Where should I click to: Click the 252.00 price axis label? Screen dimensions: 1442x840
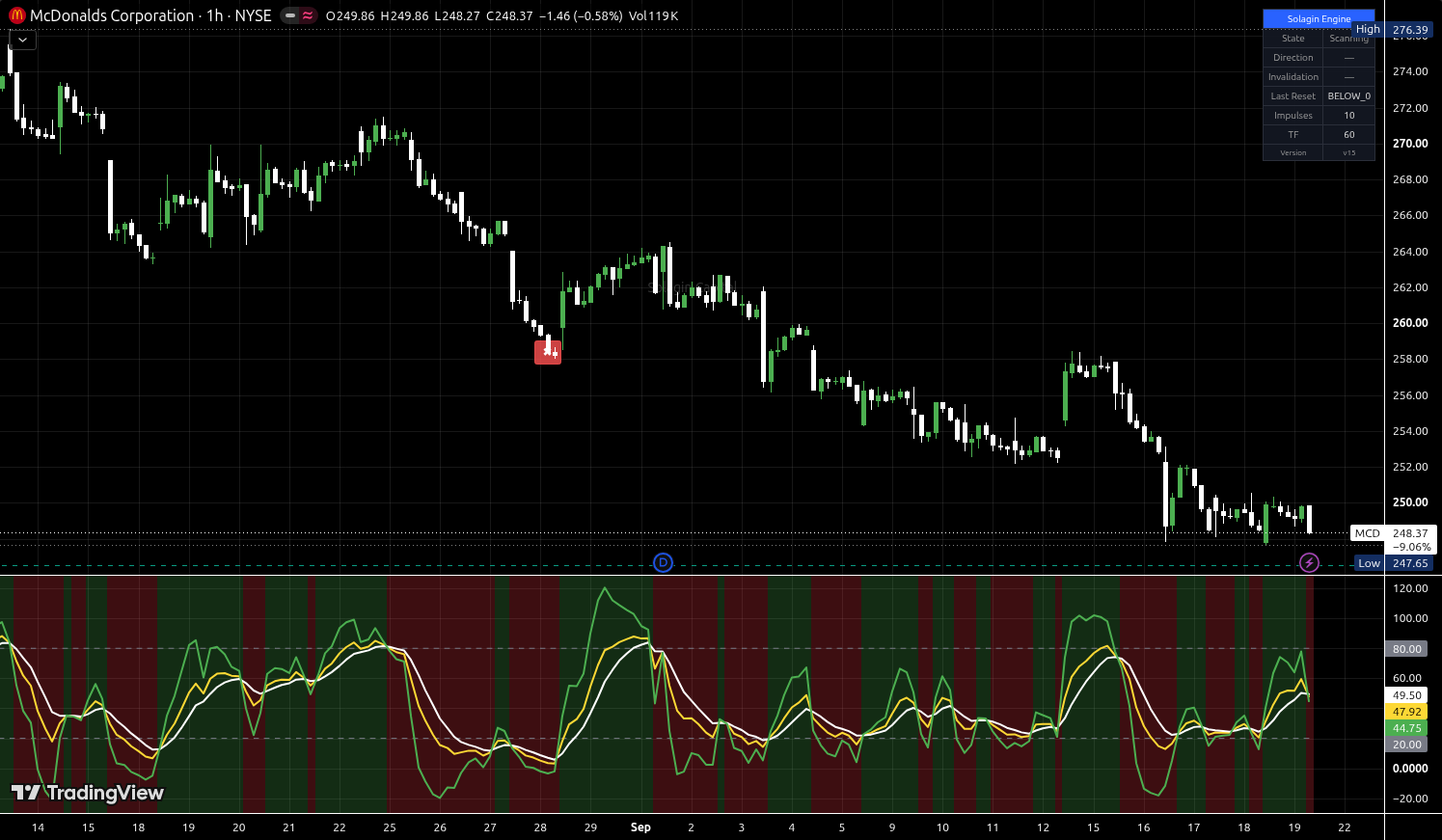(1410, 467)
